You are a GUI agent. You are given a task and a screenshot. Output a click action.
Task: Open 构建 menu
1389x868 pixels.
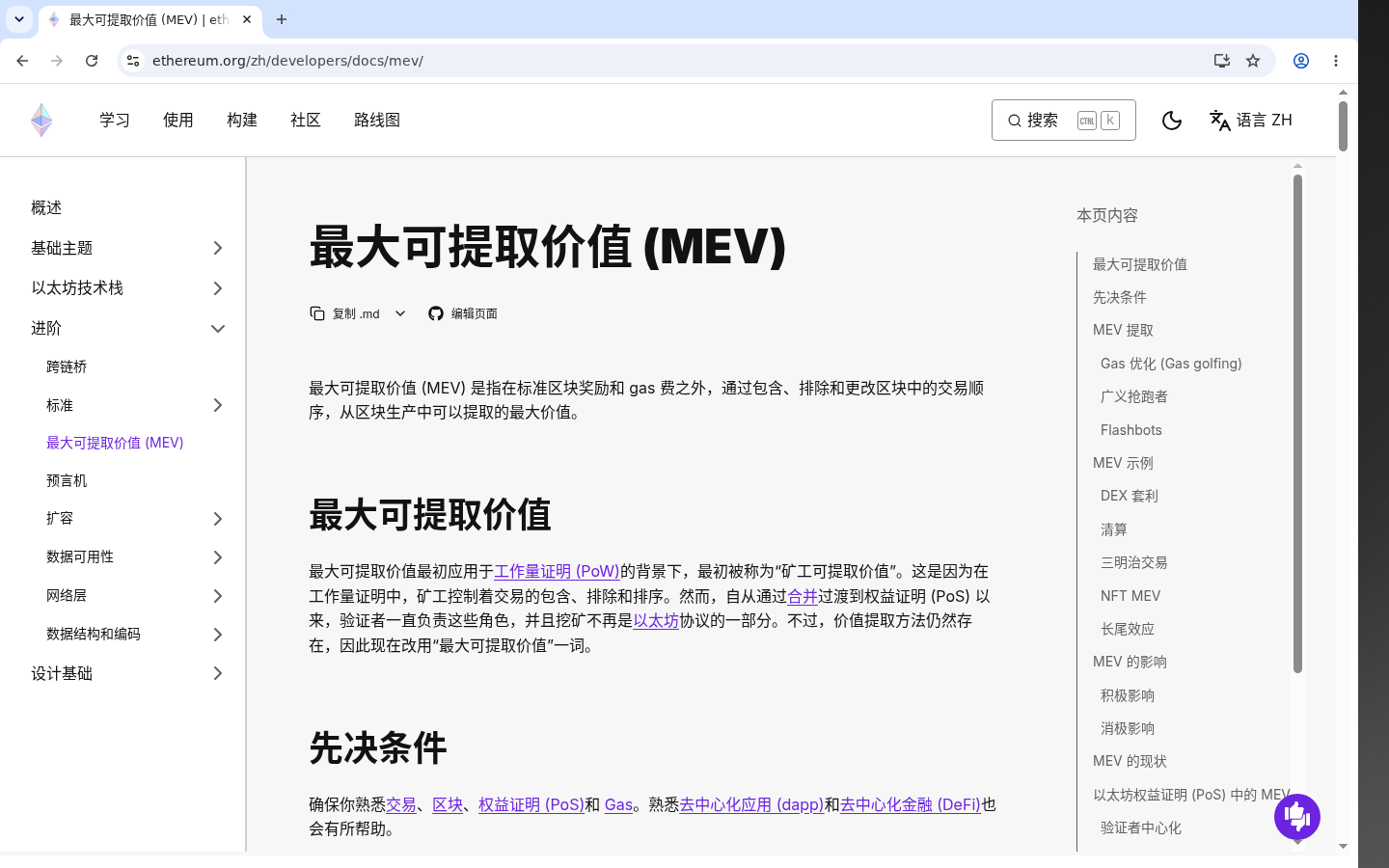click(242, 121)
